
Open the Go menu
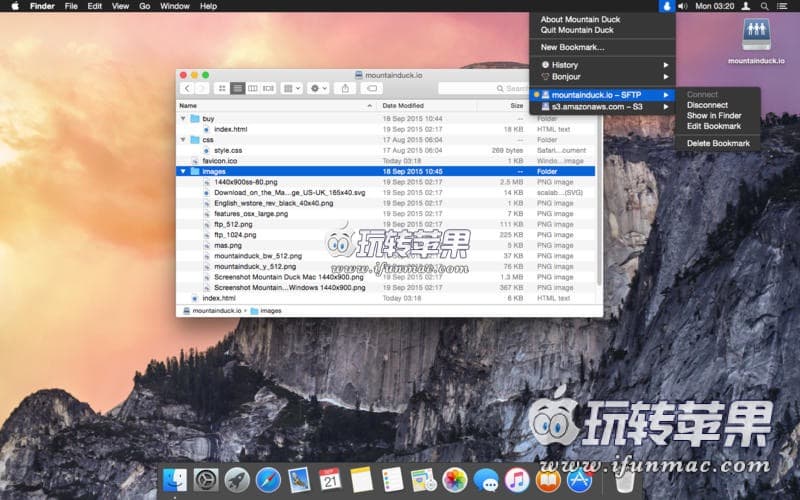pos(145,6)
